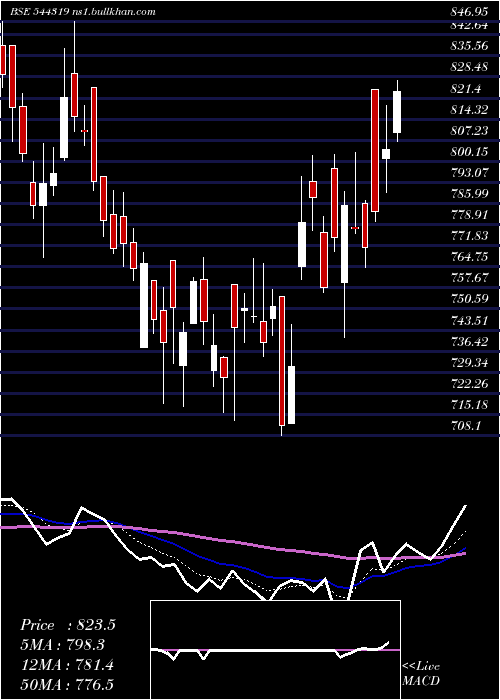The width and height of the screenshot is (500, 700).
Task: Click the 821.4 price level label
Action: (466, 89)
